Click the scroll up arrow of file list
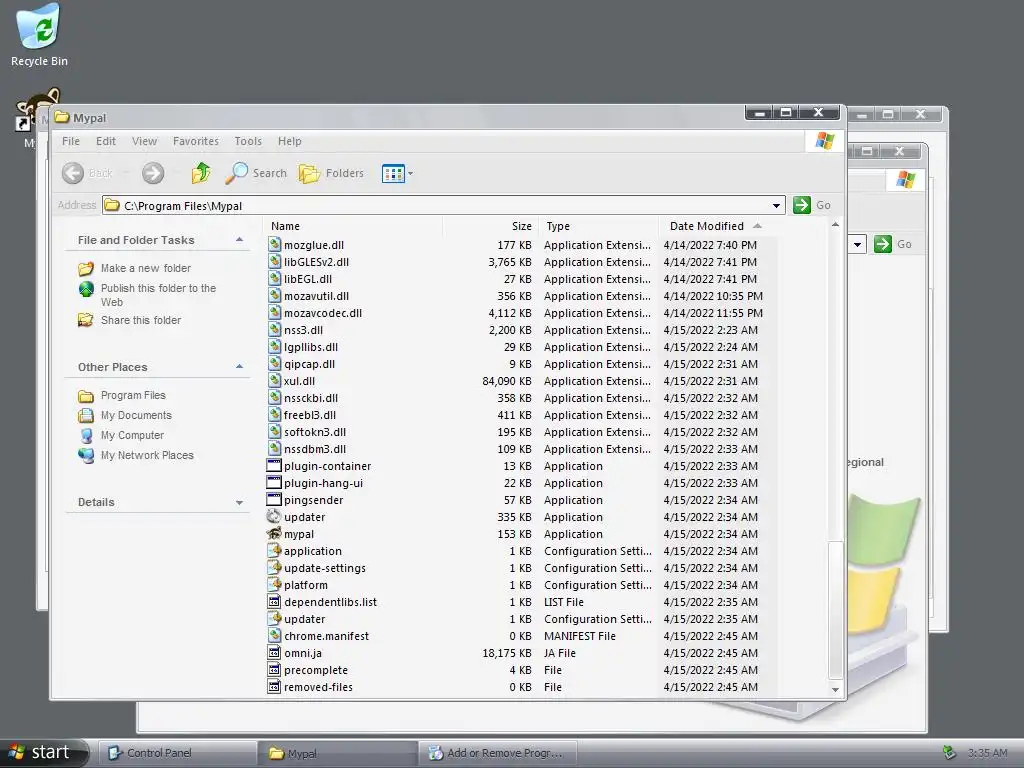Viewport: 1024px width, 768px height. pyautogui.click(x=835, y=225)
